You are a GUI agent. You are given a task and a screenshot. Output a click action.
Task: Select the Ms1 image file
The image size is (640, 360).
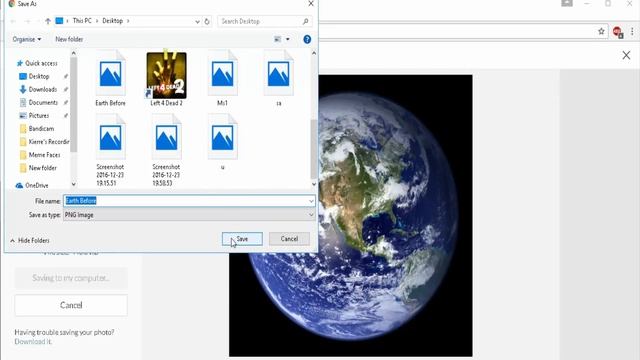222,78
